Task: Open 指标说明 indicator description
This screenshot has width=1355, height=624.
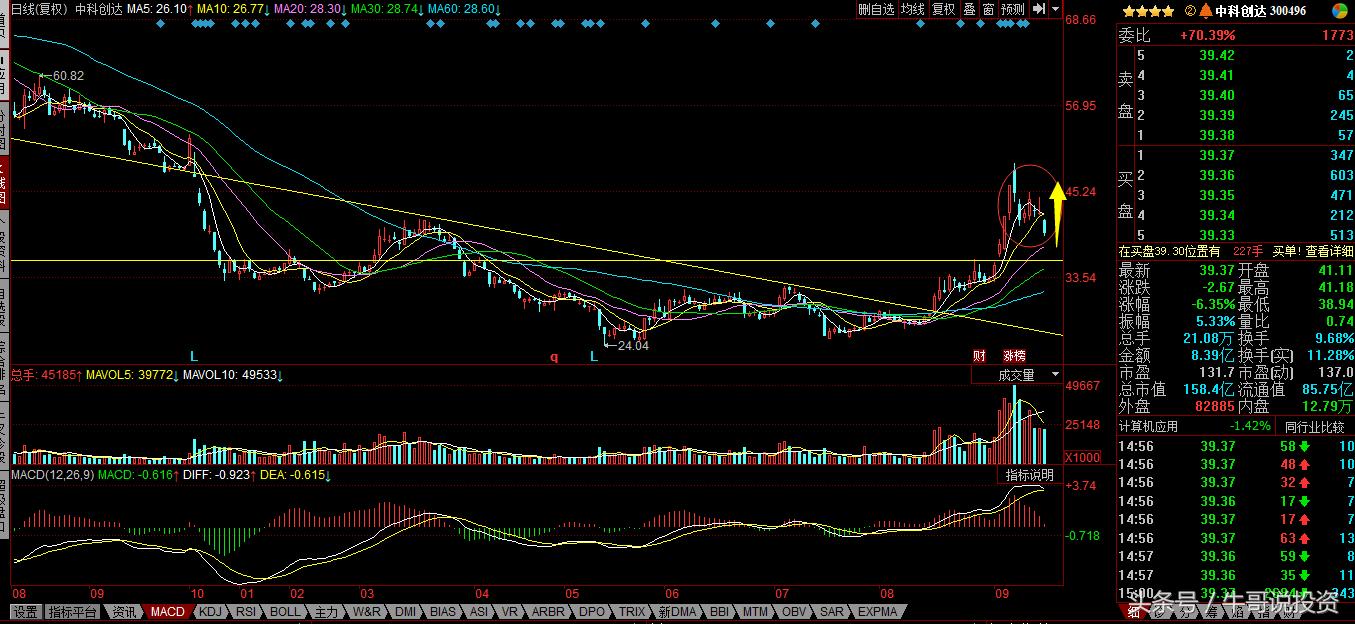Action: point(1029,475)
